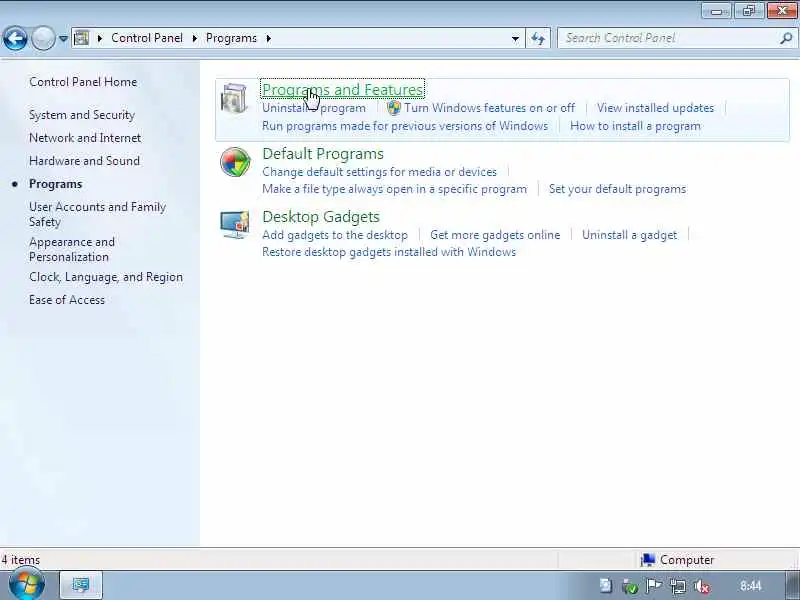Click the network tray icon
The width and height of the screenshot is (800, 600).
(x=678, y=586)
